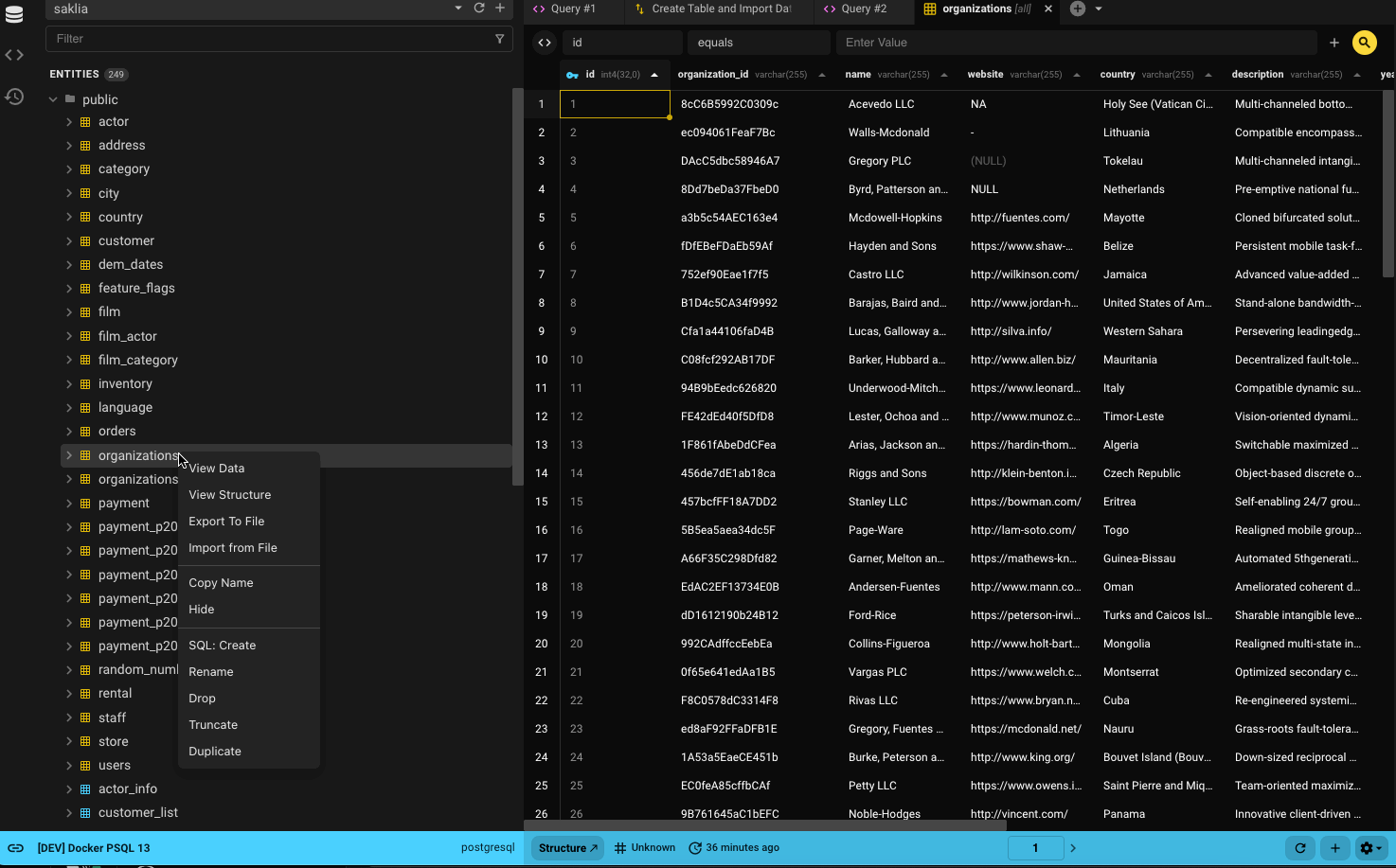Click the Enter Value filter input
Screen dimensions: 1396x868
(x=1076, y=43)
